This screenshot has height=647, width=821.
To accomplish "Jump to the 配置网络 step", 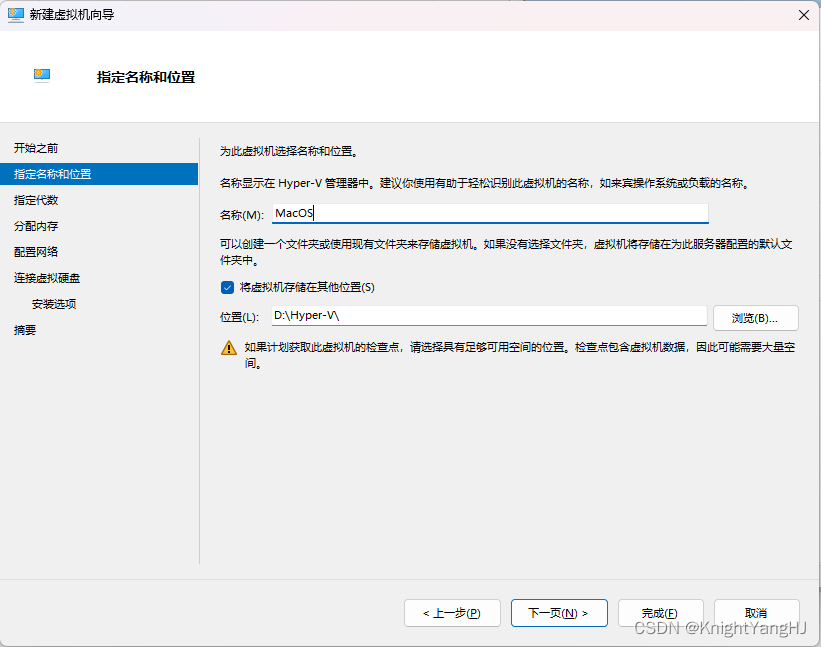I will (36, 252).
